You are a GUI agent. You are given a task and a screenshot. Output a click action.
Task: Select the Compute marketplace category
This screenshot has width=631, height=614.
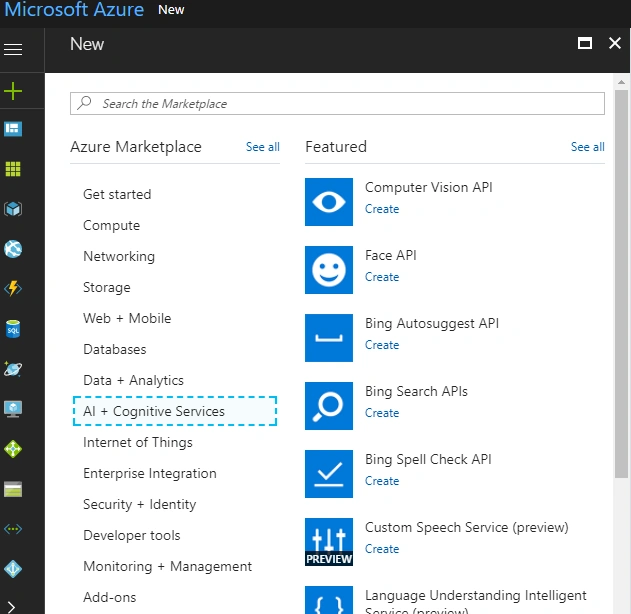coord(111,225)
